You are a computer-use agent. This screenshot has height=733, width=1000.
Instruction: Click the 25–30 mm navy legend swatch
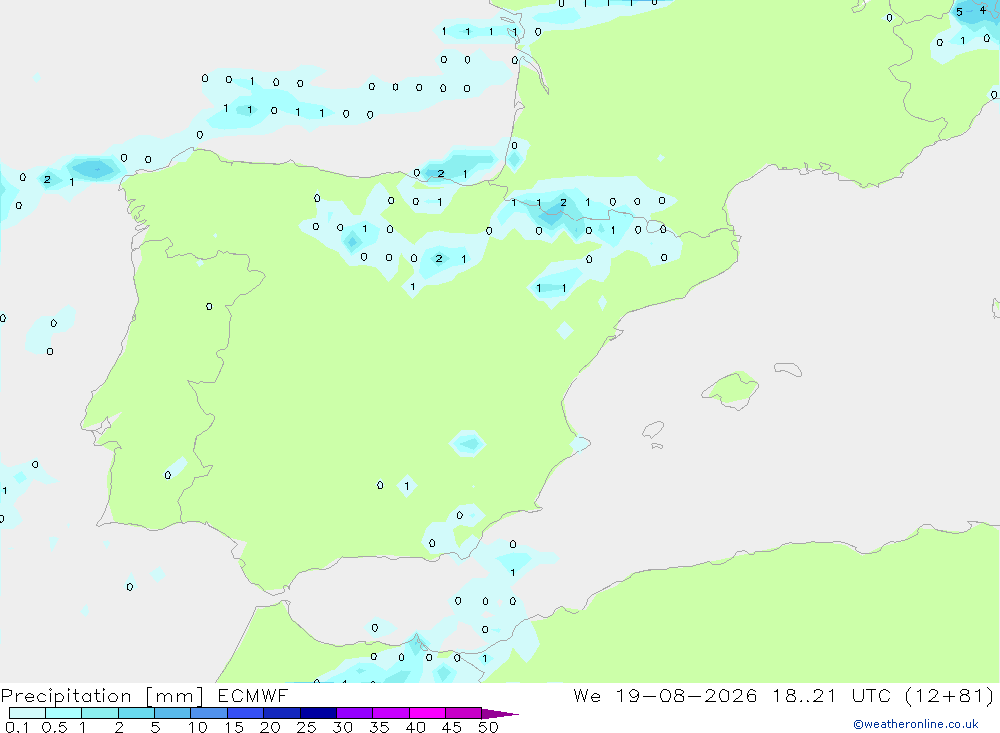coord(318,713)
